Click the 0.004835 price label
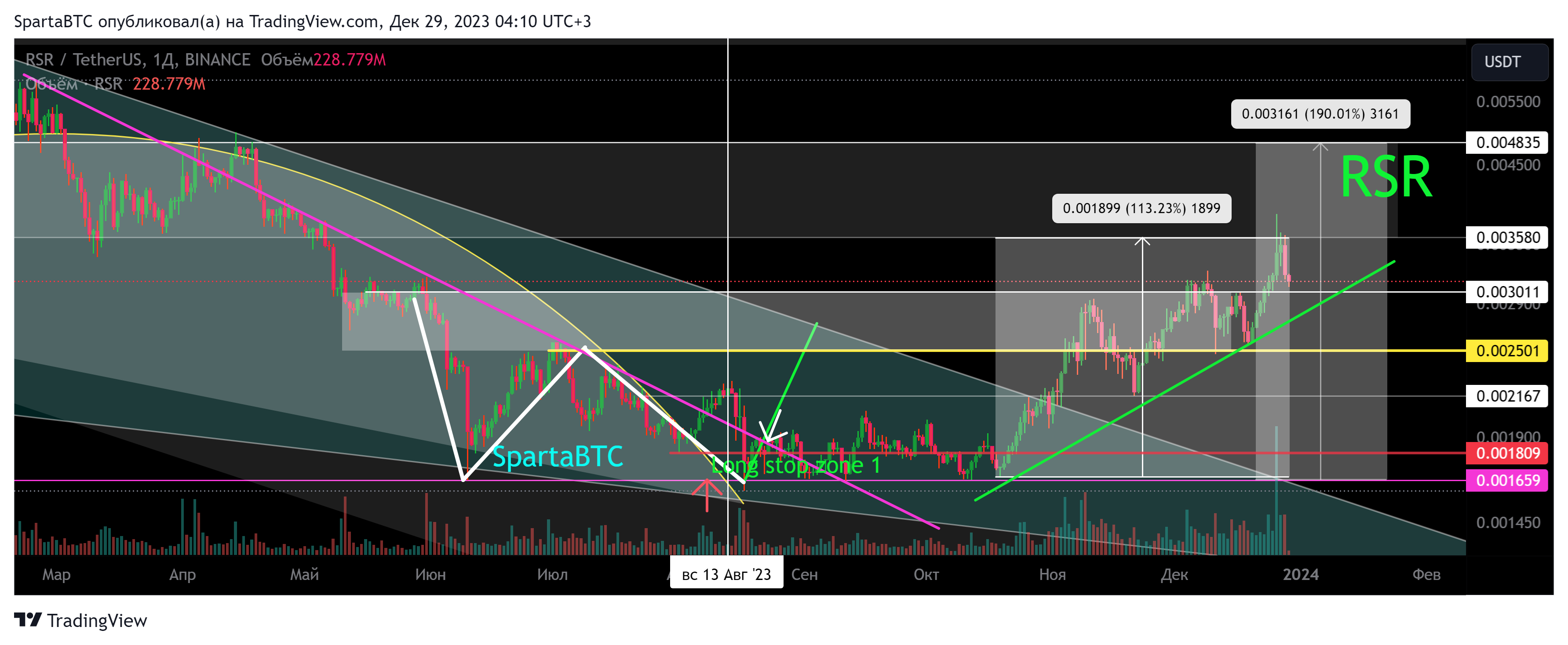 click(x=1507, y=142)
